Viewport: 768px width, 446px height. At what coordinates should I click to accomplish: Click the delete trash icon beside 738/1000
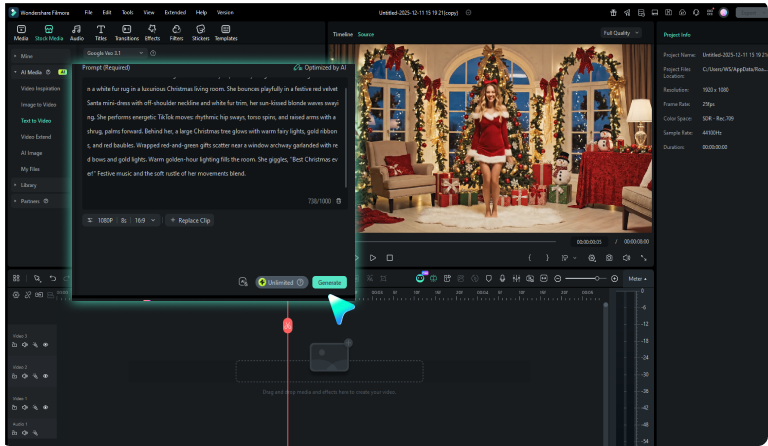[338, 201]
